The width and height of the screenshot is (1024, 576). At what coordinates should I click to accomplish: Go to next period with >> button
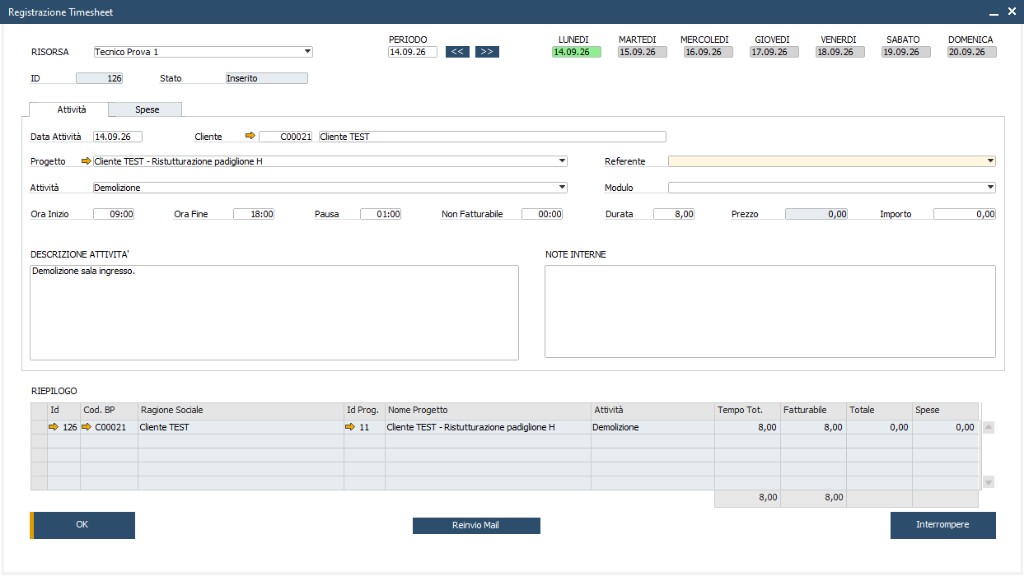[x=487, y=52]
